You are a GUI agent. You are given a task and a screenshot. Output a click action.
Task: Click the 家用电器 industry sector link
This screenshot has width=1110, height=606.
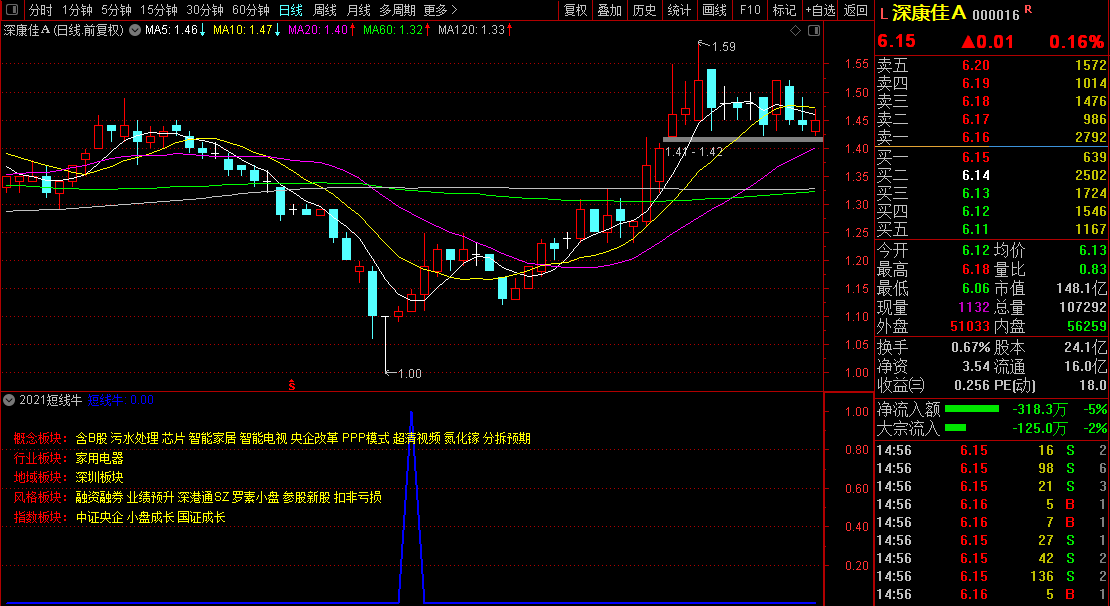click(99, 457)
